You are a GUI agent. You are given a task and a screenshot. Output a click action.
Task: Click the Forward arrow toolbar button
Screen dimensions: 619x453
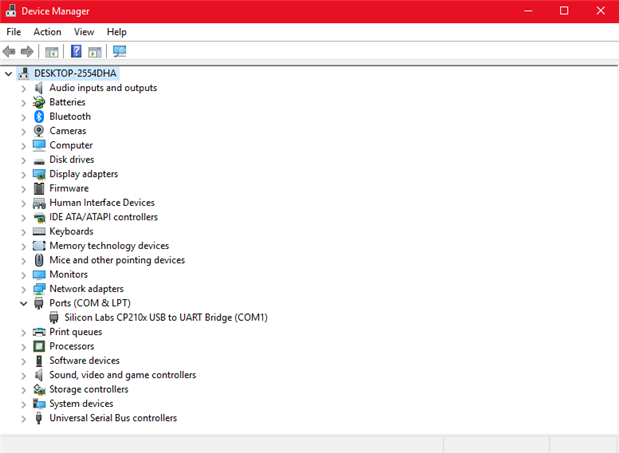click(x=27, y=51)
